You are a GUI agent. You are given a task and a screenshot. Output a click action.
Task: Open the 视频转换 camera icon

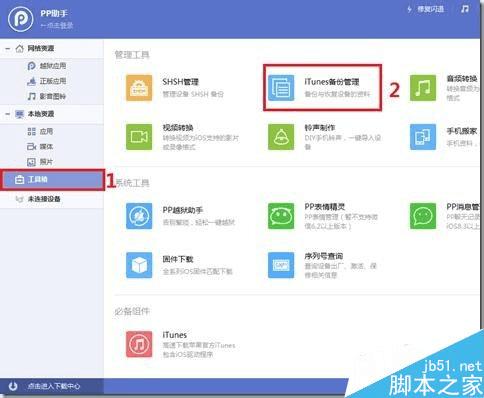[x=139, y=137]
